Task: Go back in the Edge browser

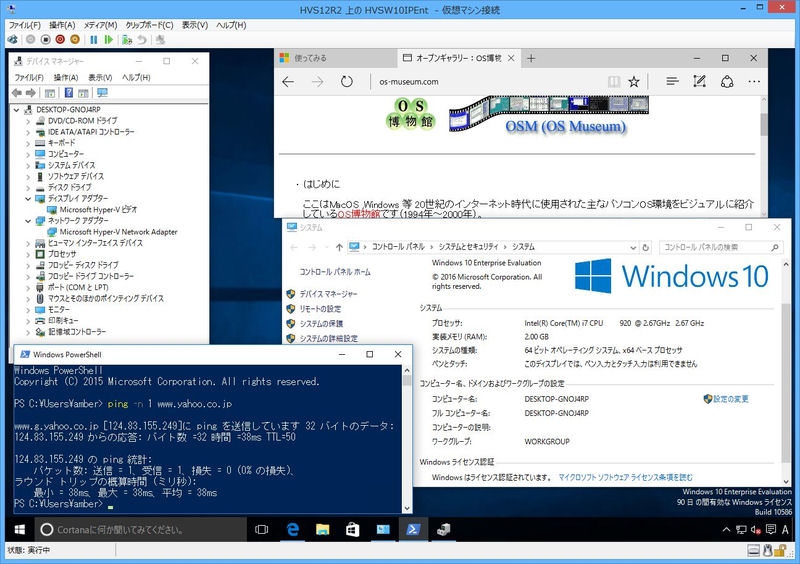Action: [288, 82]
